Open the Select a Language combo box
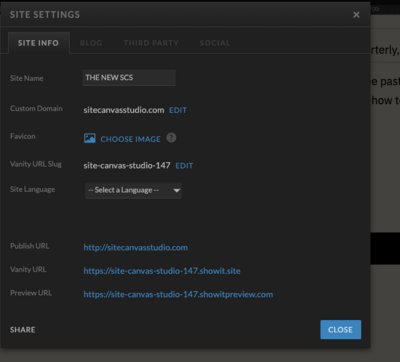This screenshot has width=400, height=362. 133,191
